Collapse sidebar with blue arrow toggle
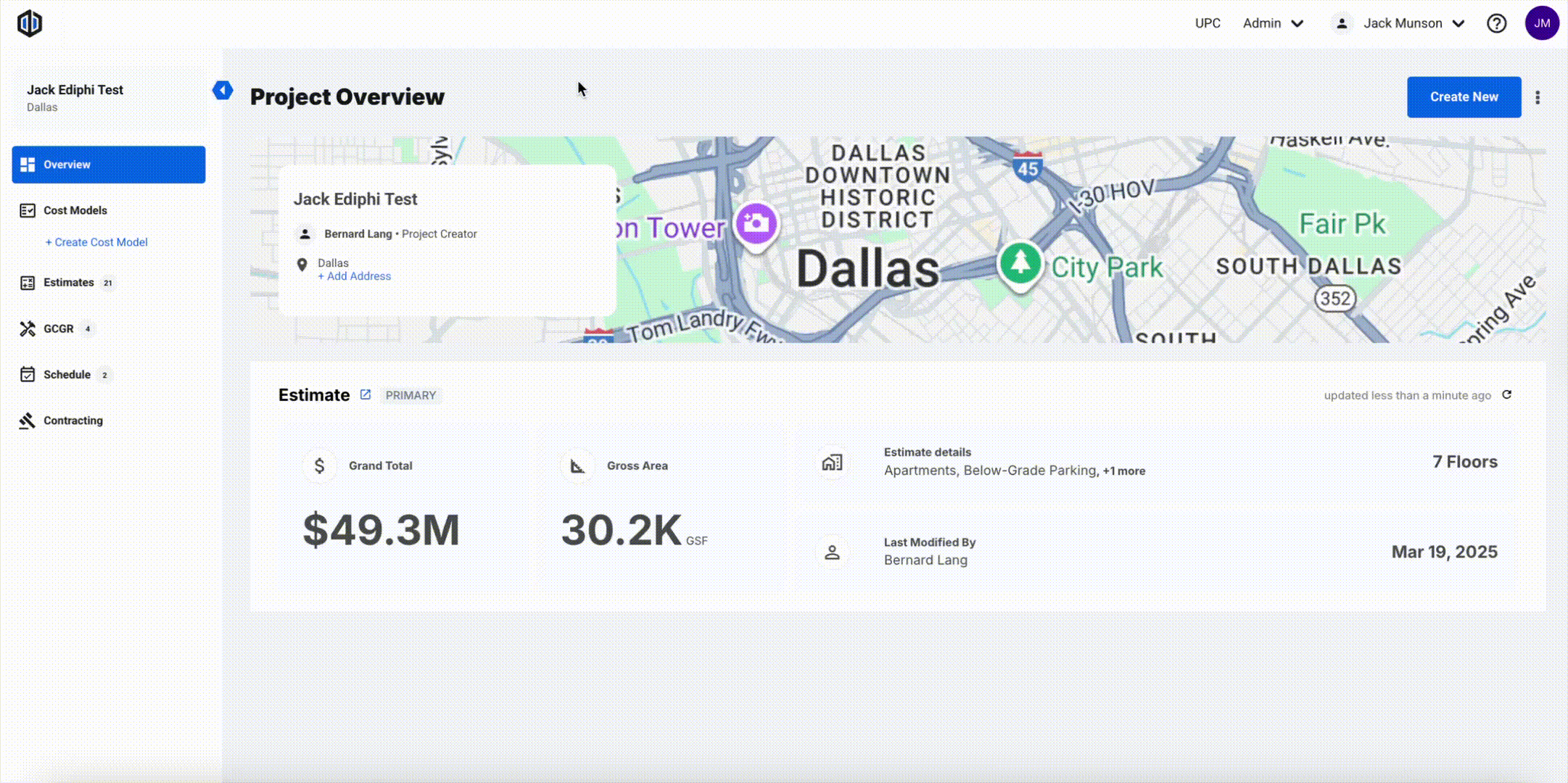Screen dimensions: 1568x783 coord(223,90)
